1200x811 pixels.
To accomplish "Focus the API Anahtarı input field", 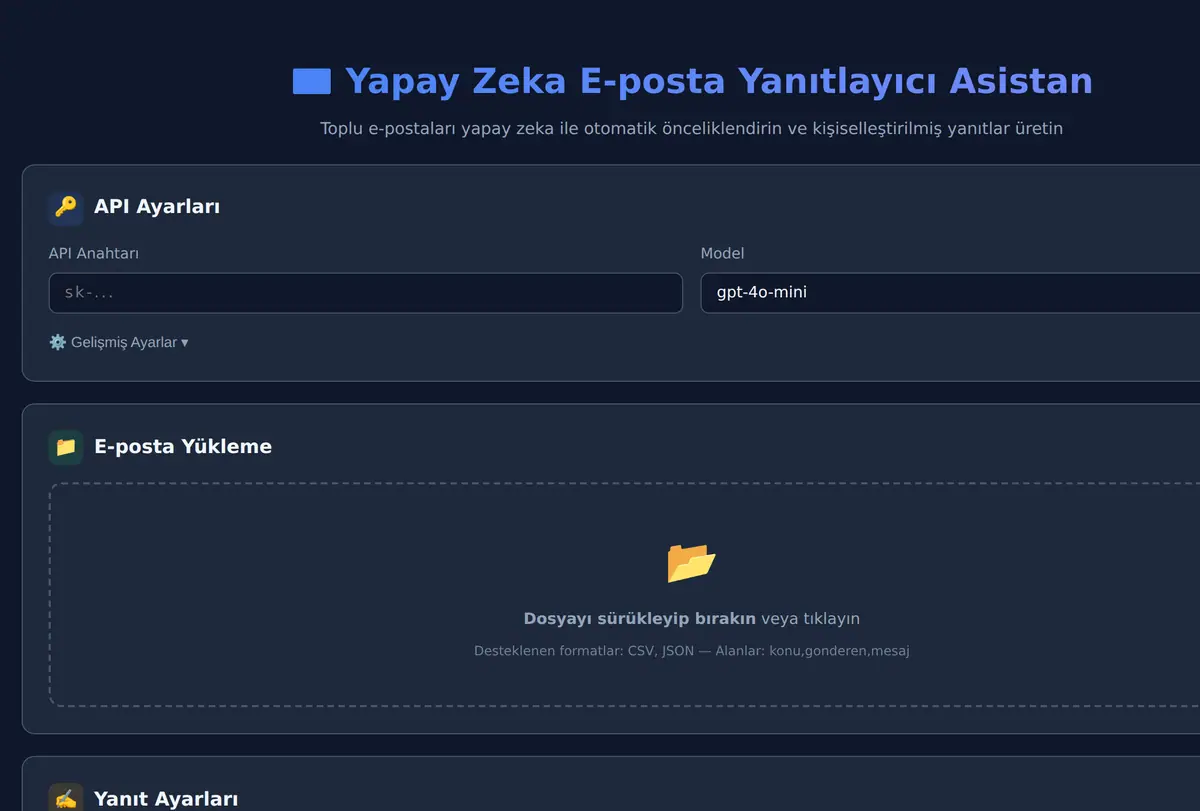I will click(x=366, y=293).
